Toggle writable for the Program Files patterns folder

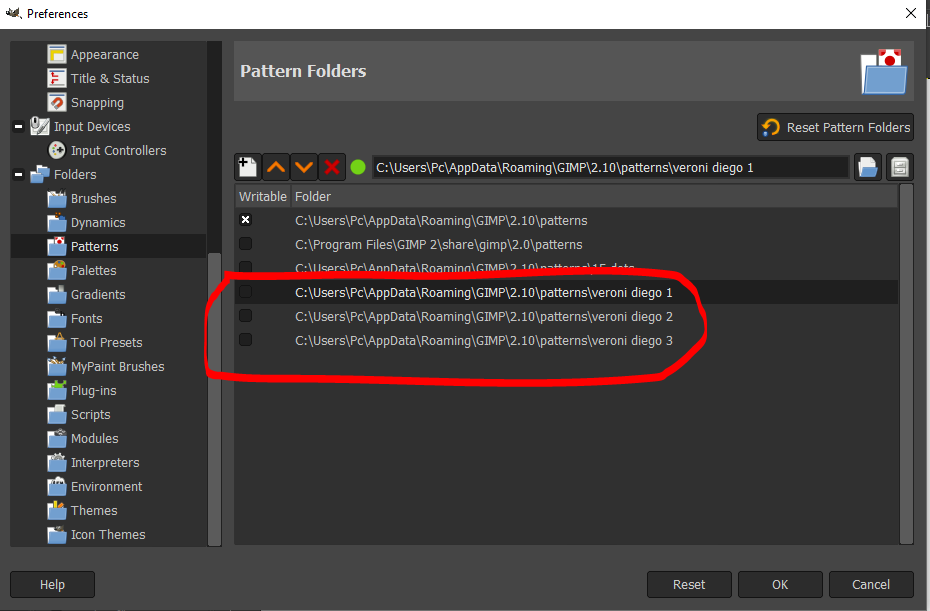pyautogui.click(x=246, y=244)
